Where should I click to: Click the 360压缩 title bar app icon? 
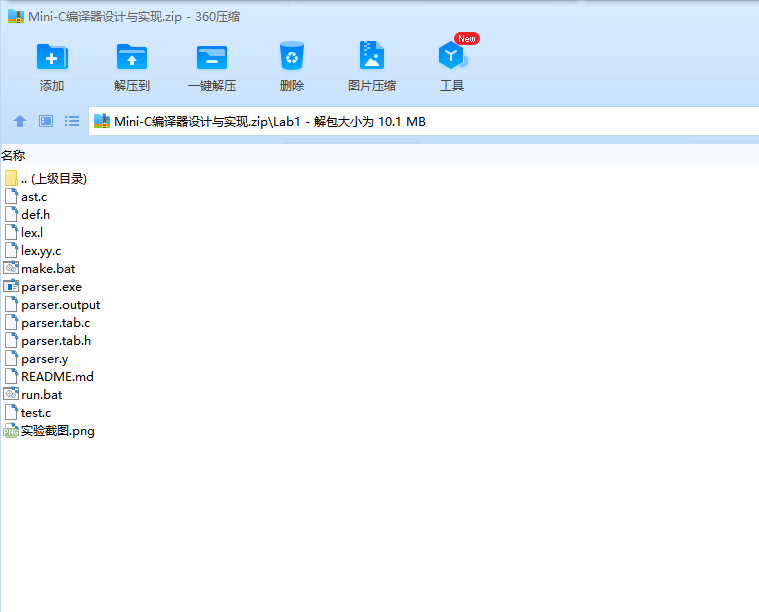(x=16, y=16)
